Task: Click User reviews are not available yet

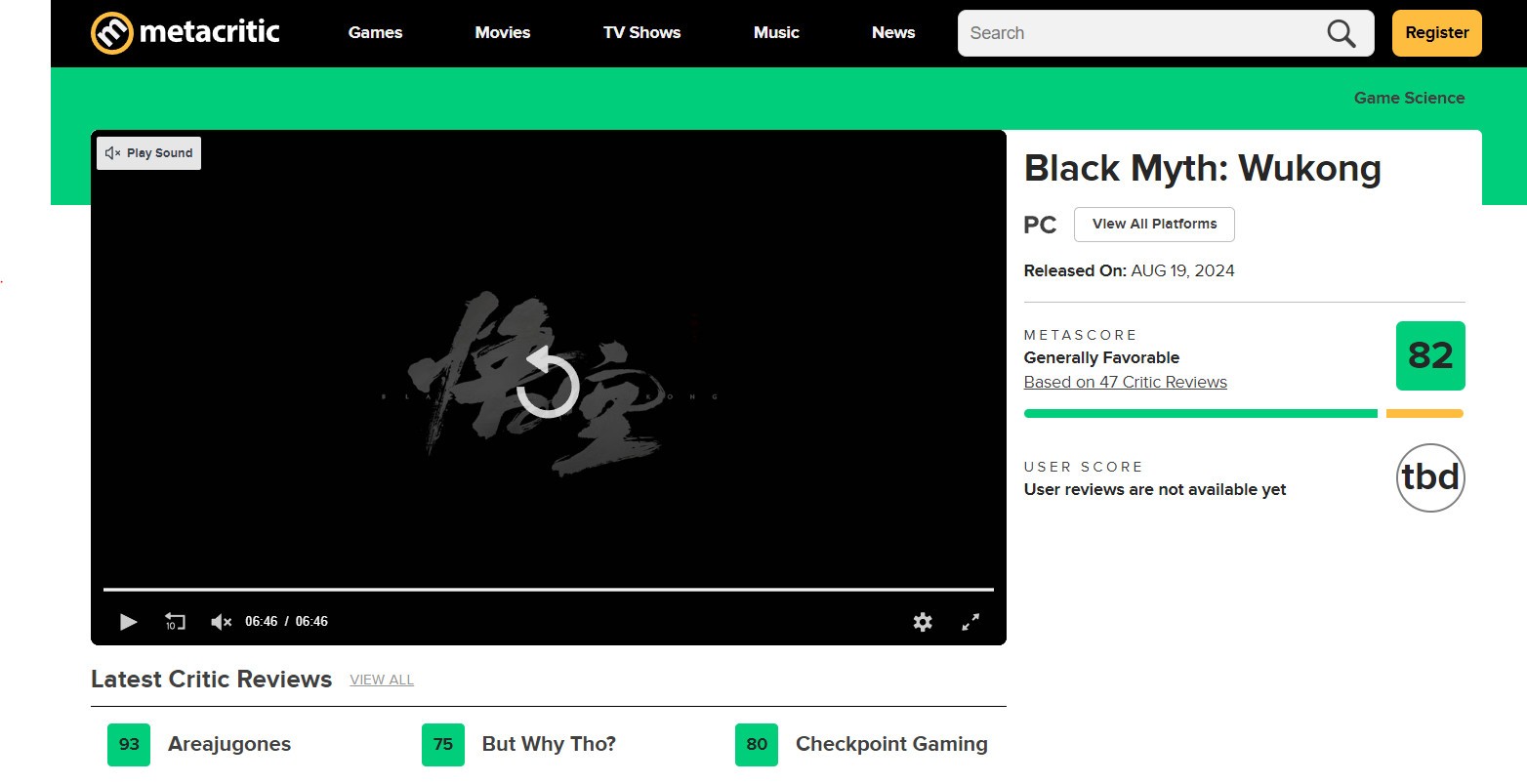Action: click(1155, 490)
